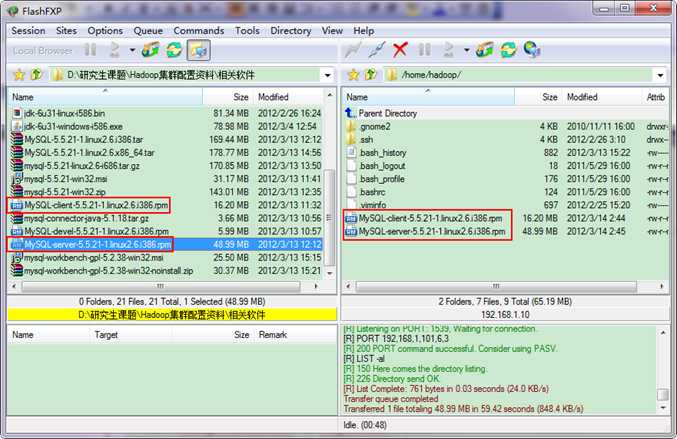The image size is (677, 439).
Task: Select MySQL-server-5.5.21-1 rpm in remote list
Action: click(506, 231)
